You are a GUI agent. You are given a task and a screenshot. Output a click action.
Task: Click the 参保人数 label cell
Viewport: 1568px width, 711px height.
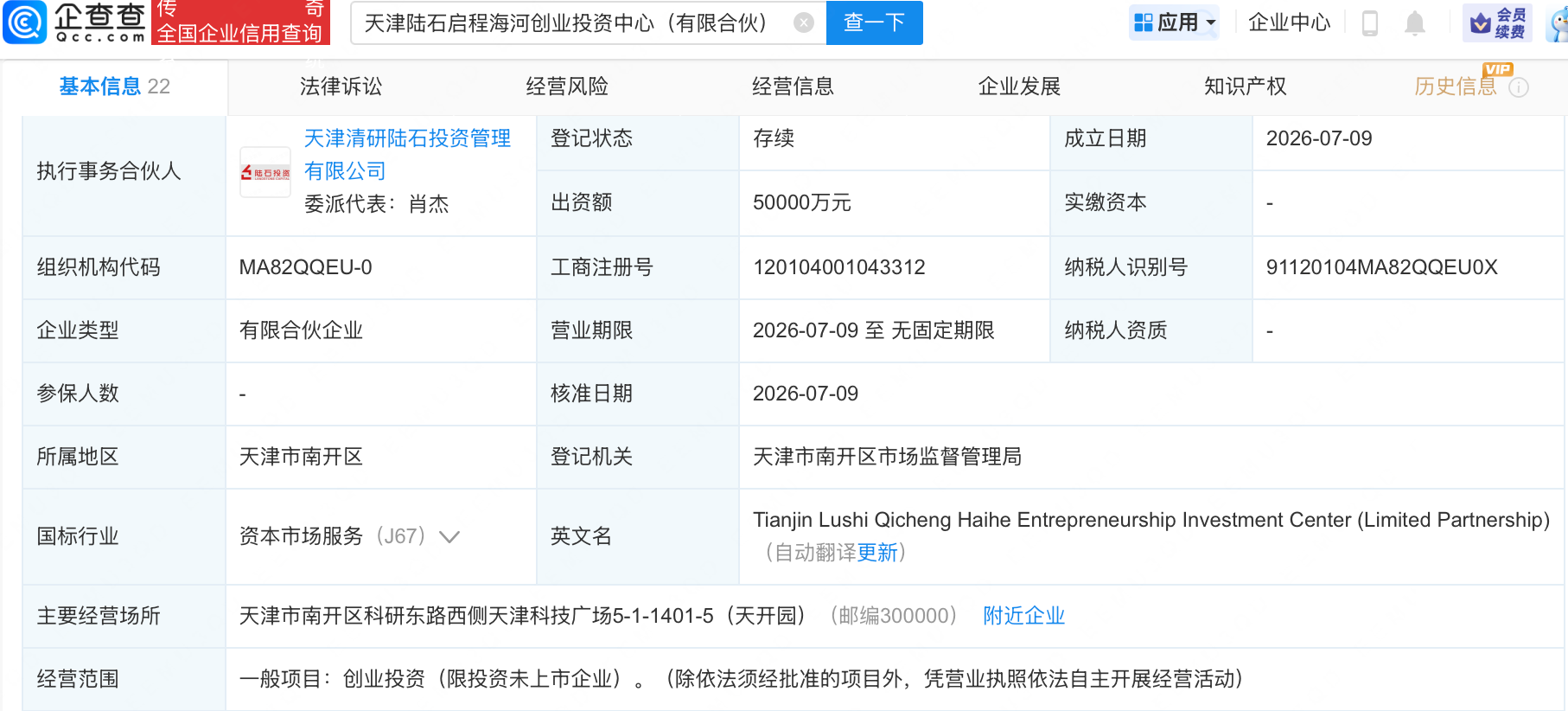(124, 394)
